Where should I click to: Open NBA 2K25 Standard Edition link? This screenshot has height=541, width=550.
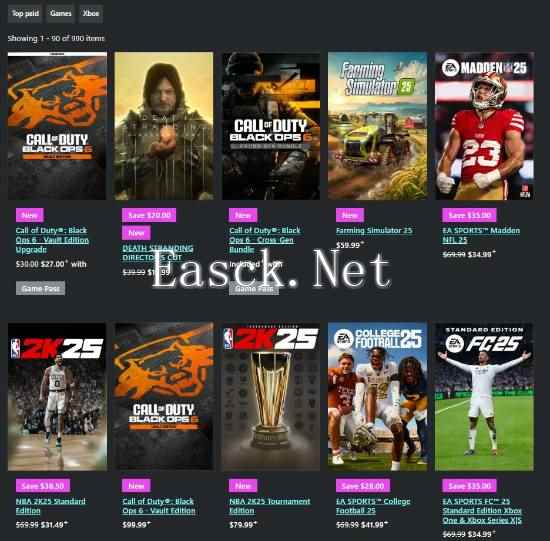coord(51,506)
